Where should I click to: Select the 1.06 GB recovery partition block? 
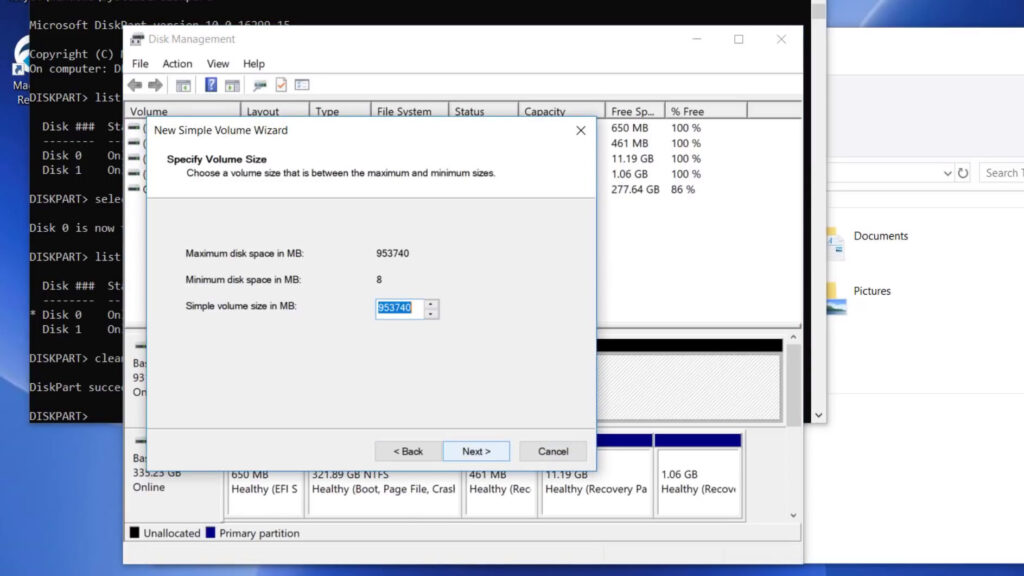[698, 476]
